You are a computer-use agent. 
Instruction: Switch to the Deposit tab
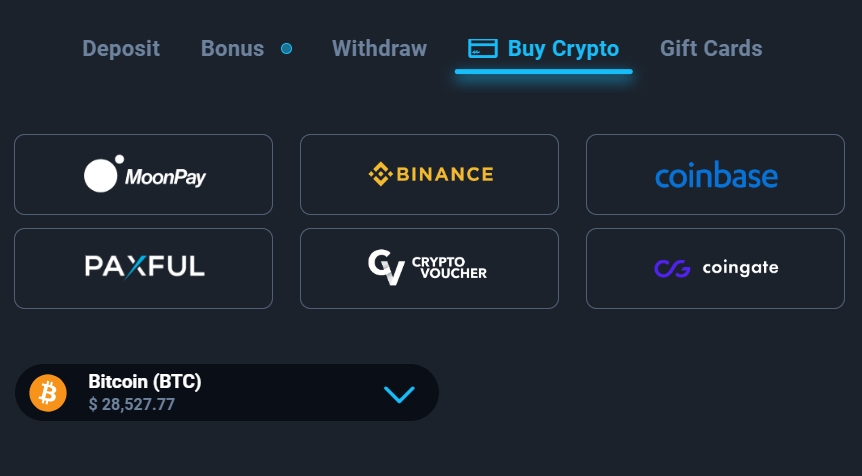[121, 48]
